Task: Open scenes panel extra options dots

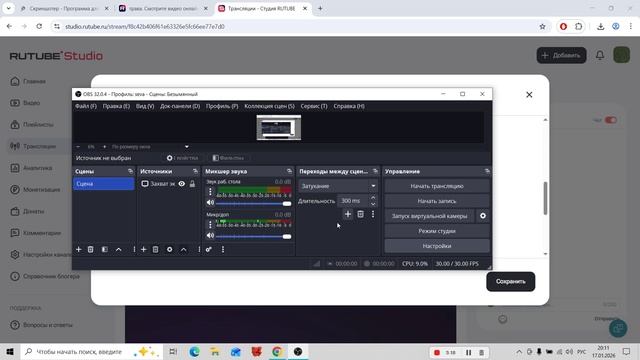Action: pyautogui.click(x=134, y=249)
